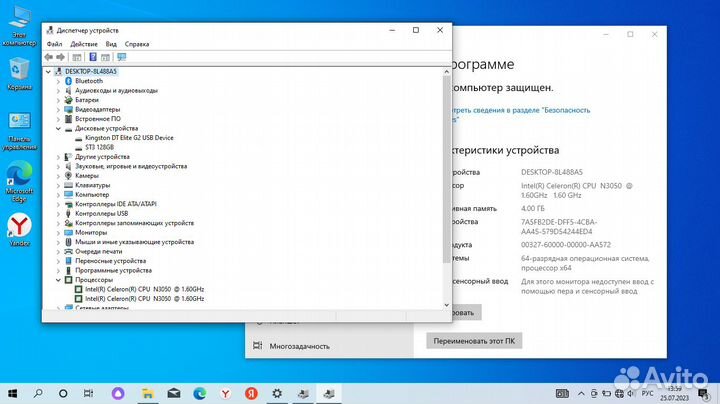This screenshot has width=720, height=404.
Task: Expand Аудиовходы и аудиовыходы category
Action: click(x=58, y=90)
